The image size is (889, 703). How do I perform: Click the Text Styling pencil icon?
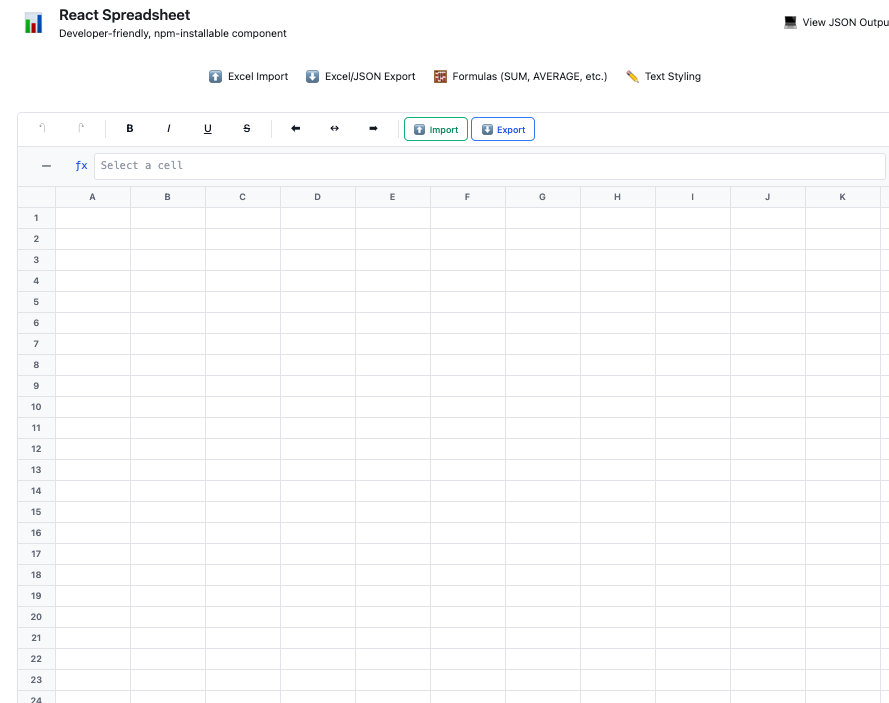632,77
